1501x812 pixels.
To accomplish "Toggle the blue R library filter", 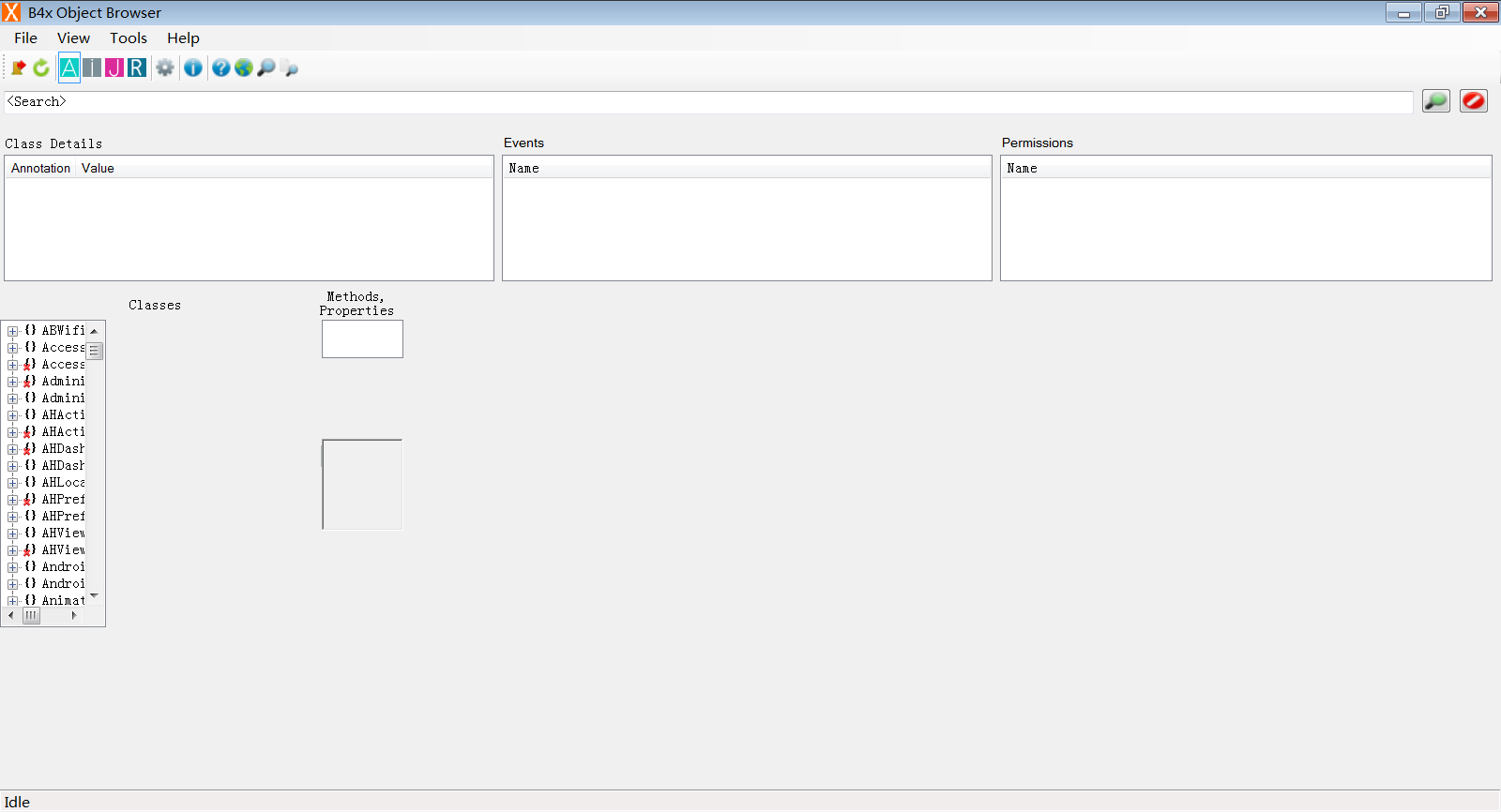I will point(137,68).
